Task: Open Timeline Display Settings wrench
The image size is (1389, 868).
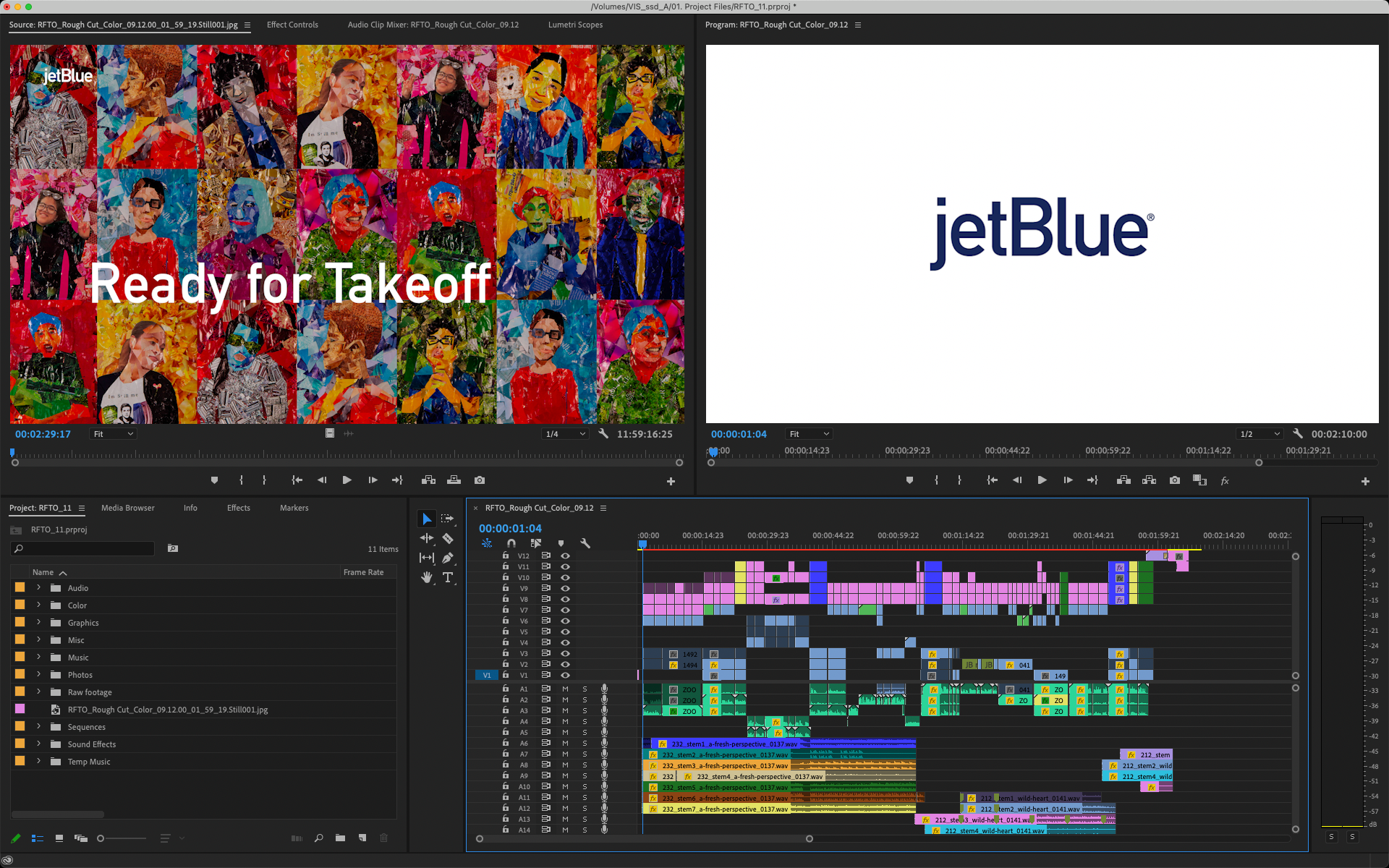Action: 585,543
